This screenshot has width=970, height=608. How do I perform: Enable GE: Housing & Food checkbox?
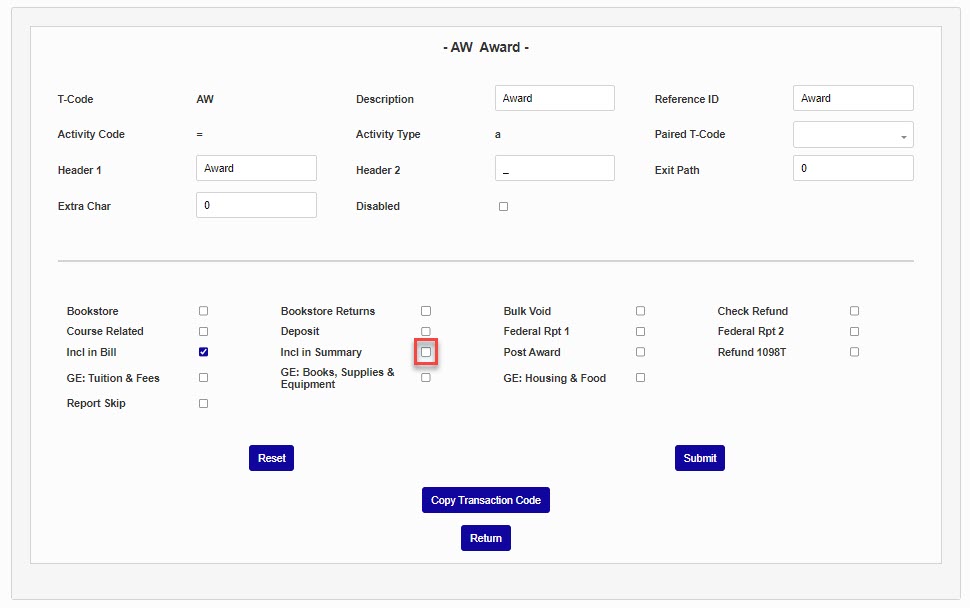click(x=640, y=378)
